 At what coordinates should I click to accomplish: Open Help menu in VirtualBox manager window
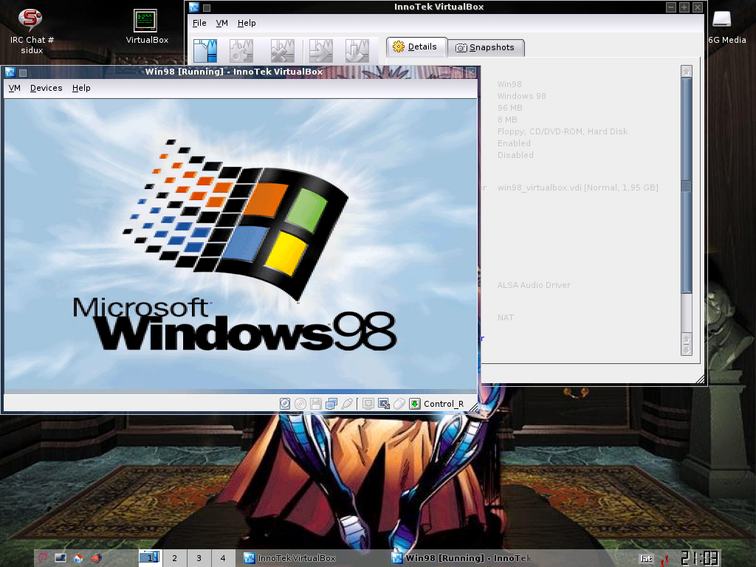(246, 23)
